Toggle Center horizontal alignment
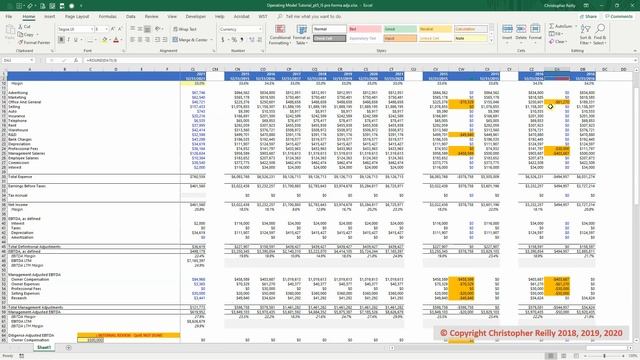Image resolution: width=640 pixels, height=360 pixels. click(140, 40)
